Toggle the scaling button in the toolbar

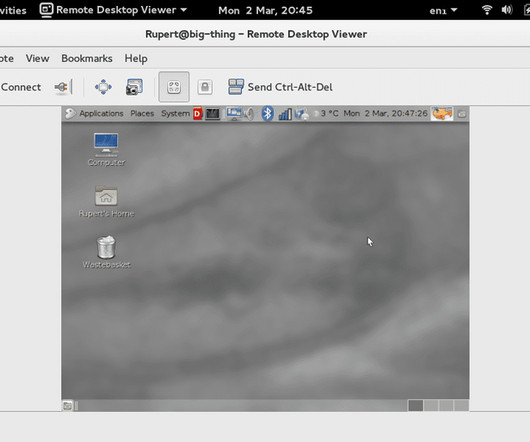(x=174, y=87)
